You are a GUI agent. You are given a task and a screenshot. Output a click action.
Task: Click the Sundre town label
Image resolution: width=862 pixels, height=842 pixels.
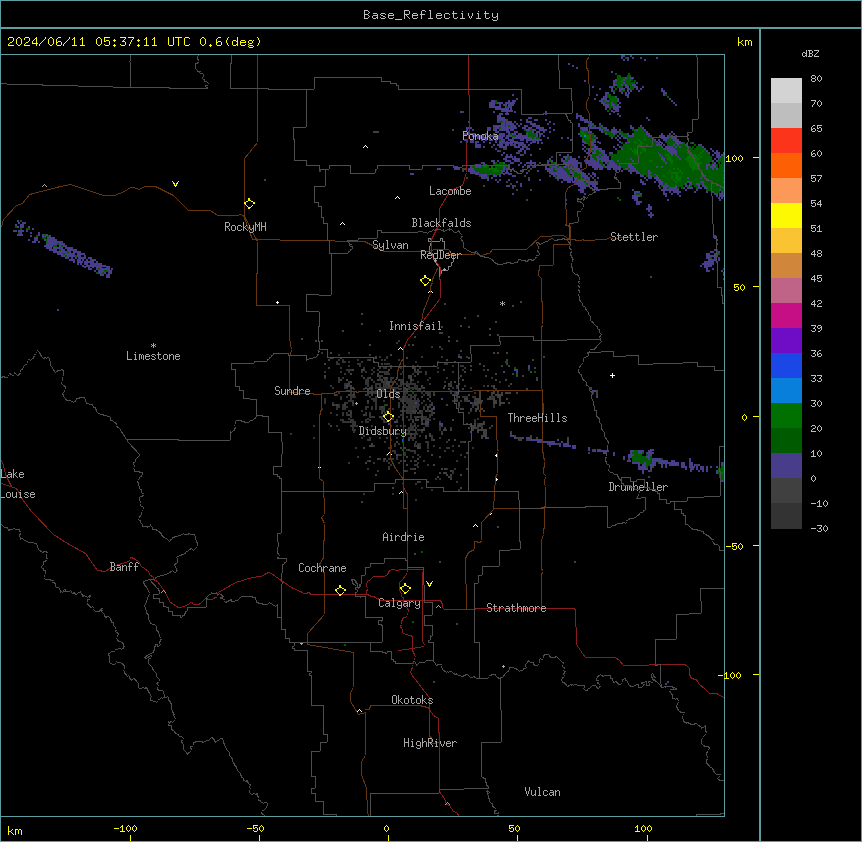[292, 391]
